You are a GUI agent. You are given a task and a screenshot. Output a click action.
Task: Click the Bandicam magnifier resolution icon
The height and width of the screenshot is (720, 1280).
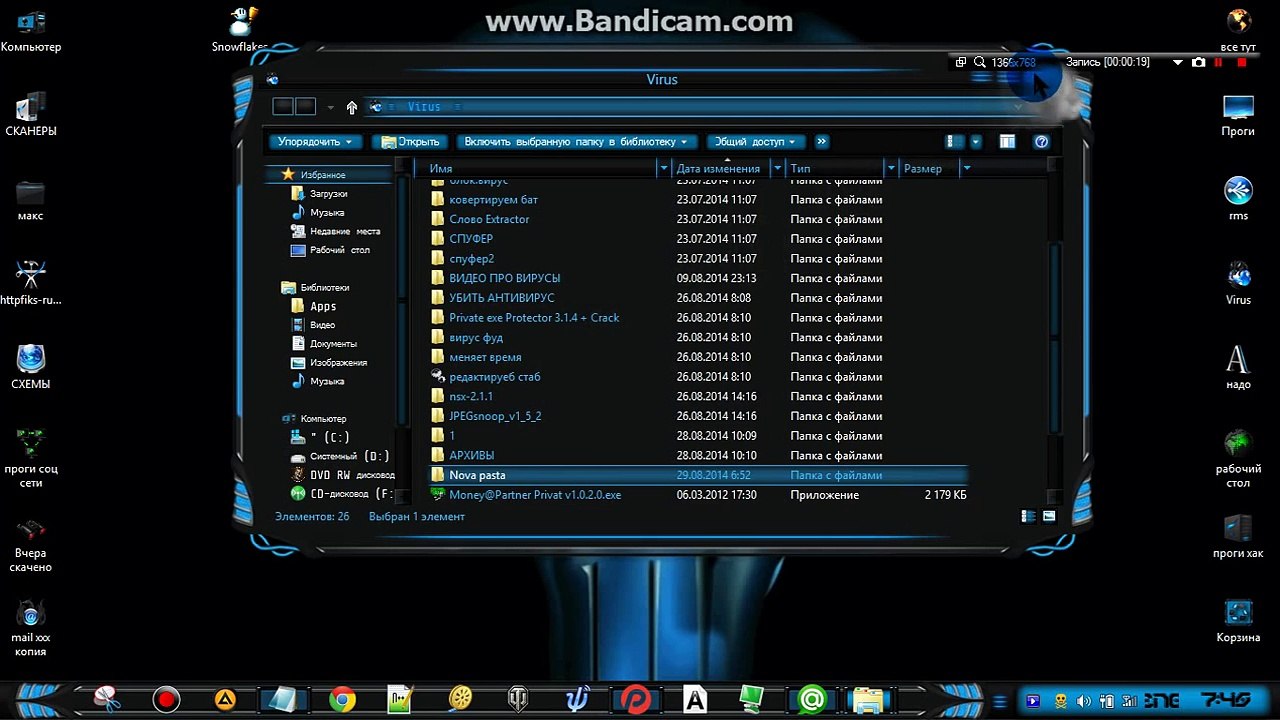pos(980,62)
